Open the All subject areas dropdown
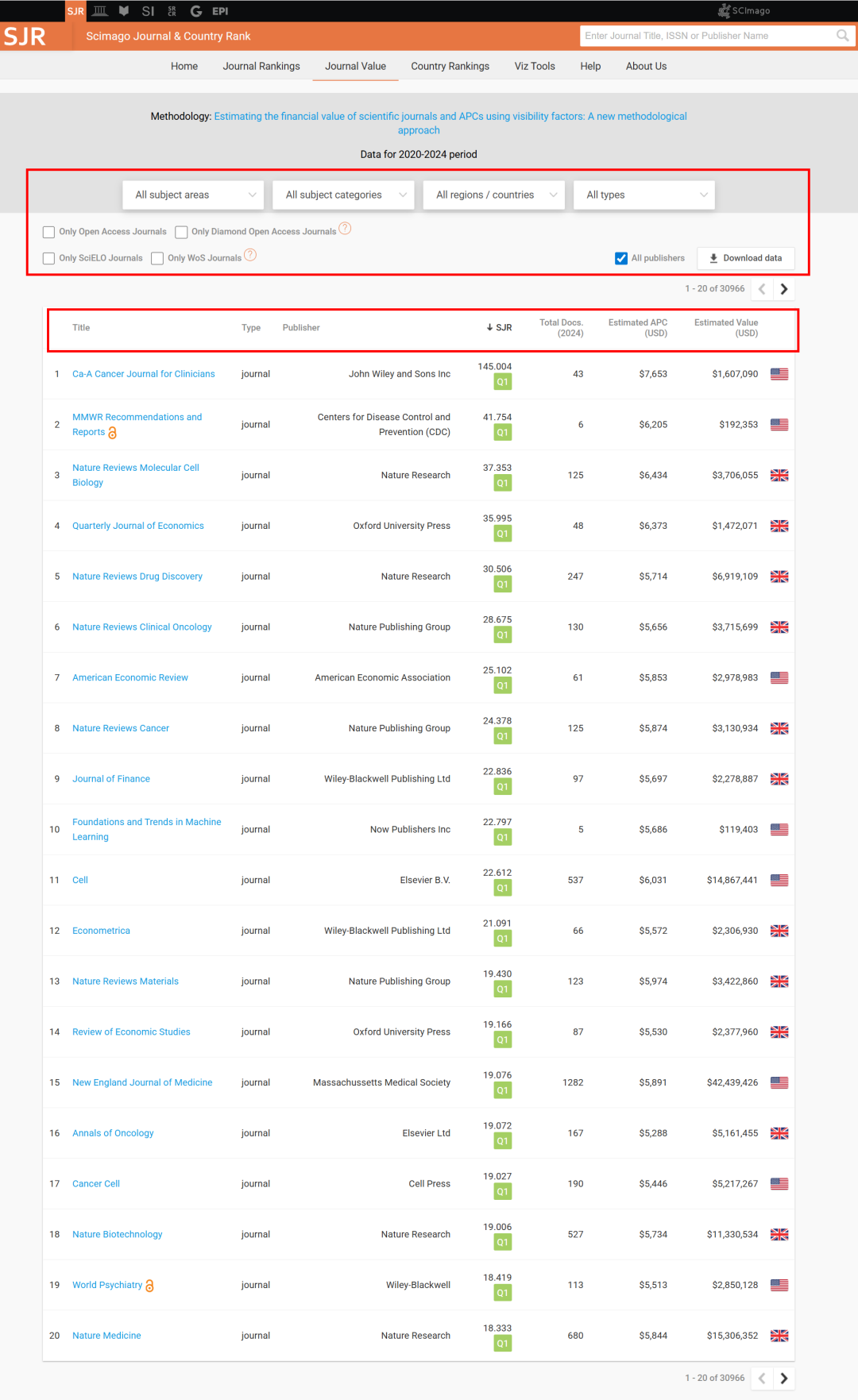858x1400 pixels. (193, 195)
